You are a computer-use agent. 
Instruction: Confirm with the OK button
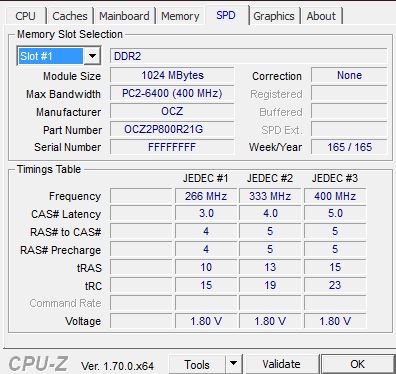[x=357, y=364]
